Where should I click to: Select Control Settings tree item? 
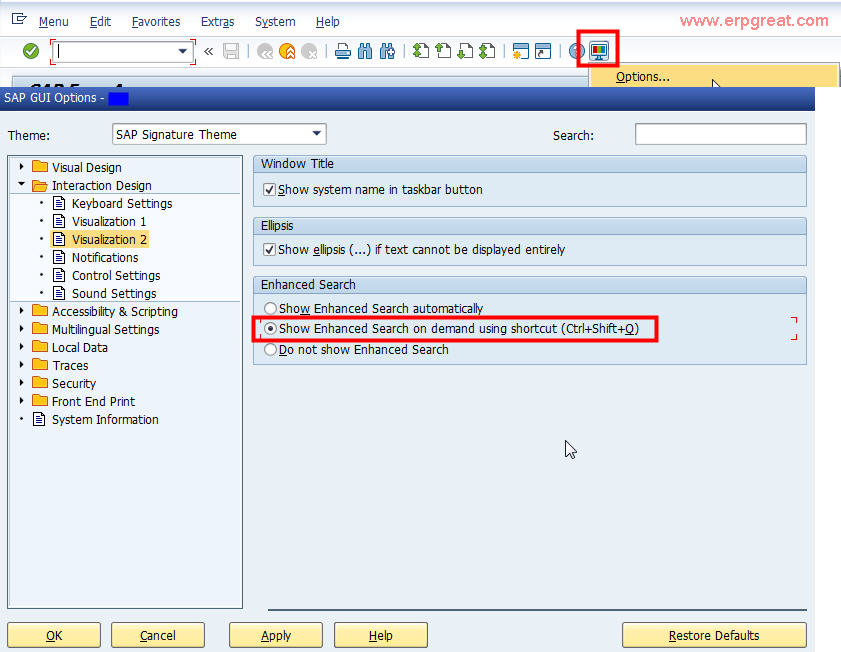[x=116, y=276]
